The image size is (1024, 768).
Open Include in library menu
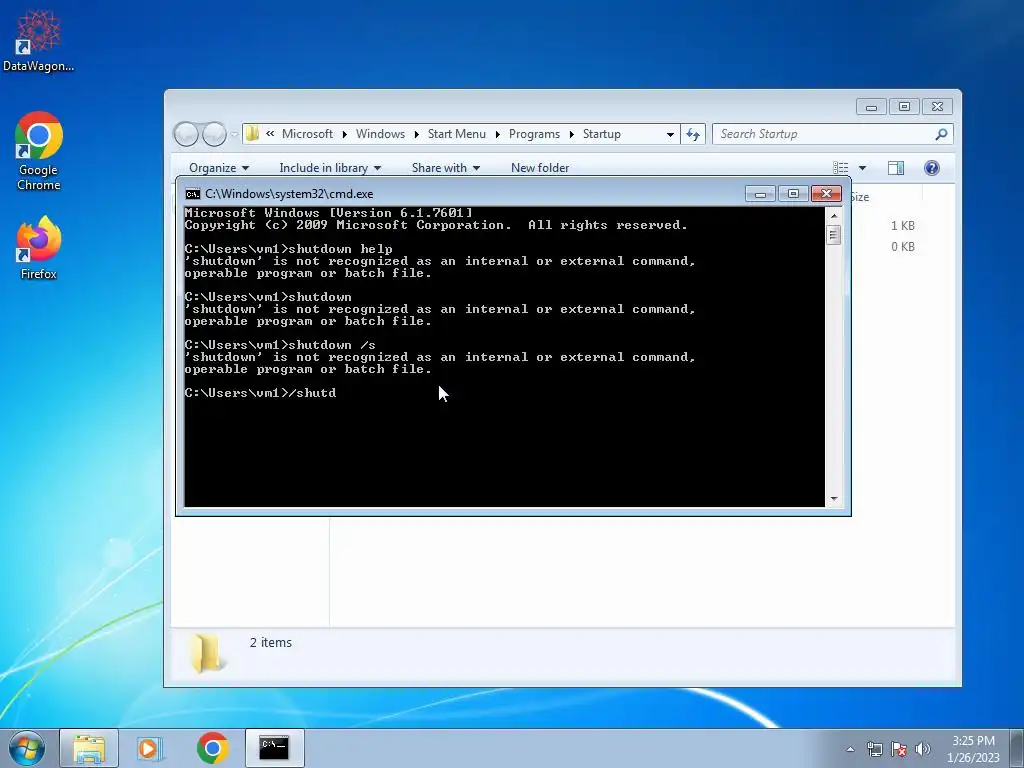[330, 168]
